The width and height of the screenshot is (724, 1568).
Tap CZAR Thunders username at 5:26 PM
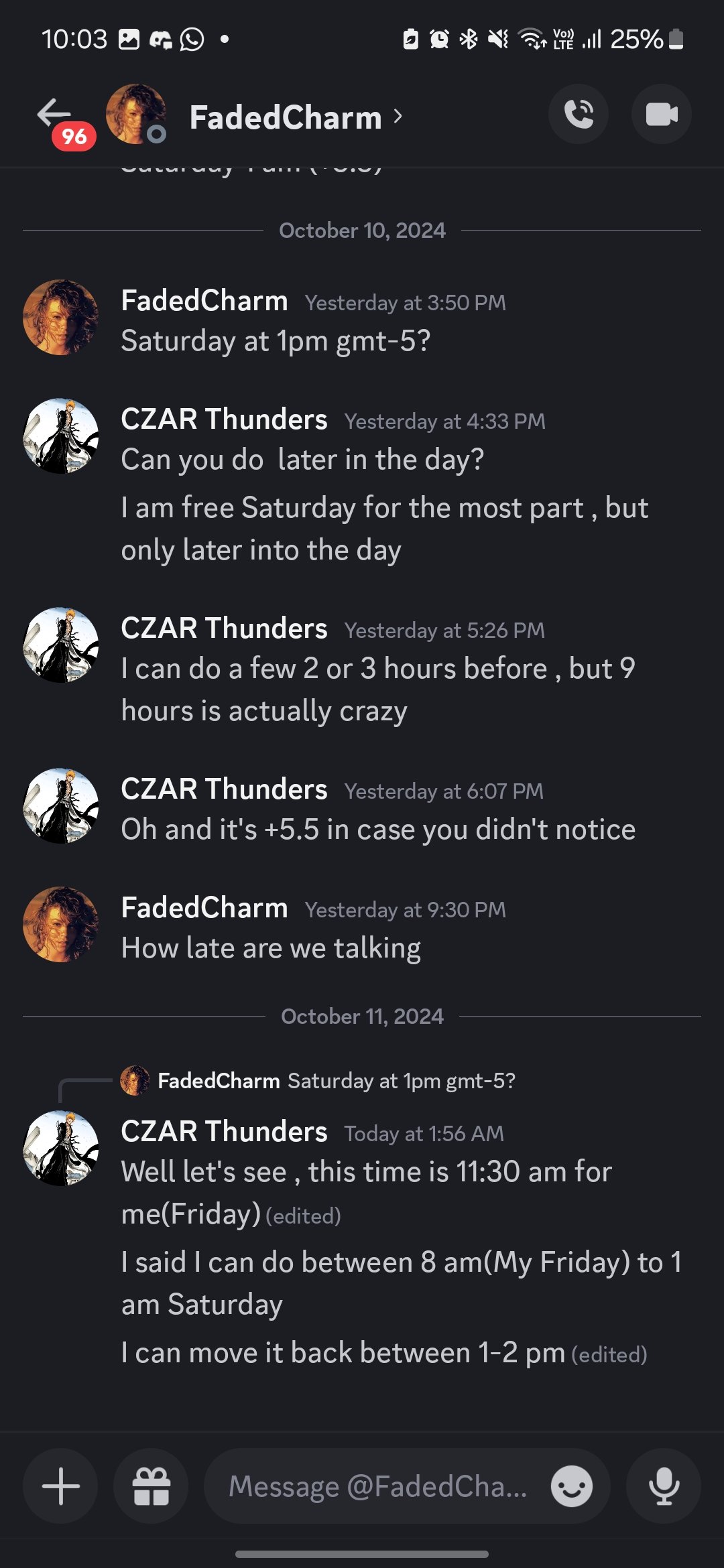coord(224,629)
